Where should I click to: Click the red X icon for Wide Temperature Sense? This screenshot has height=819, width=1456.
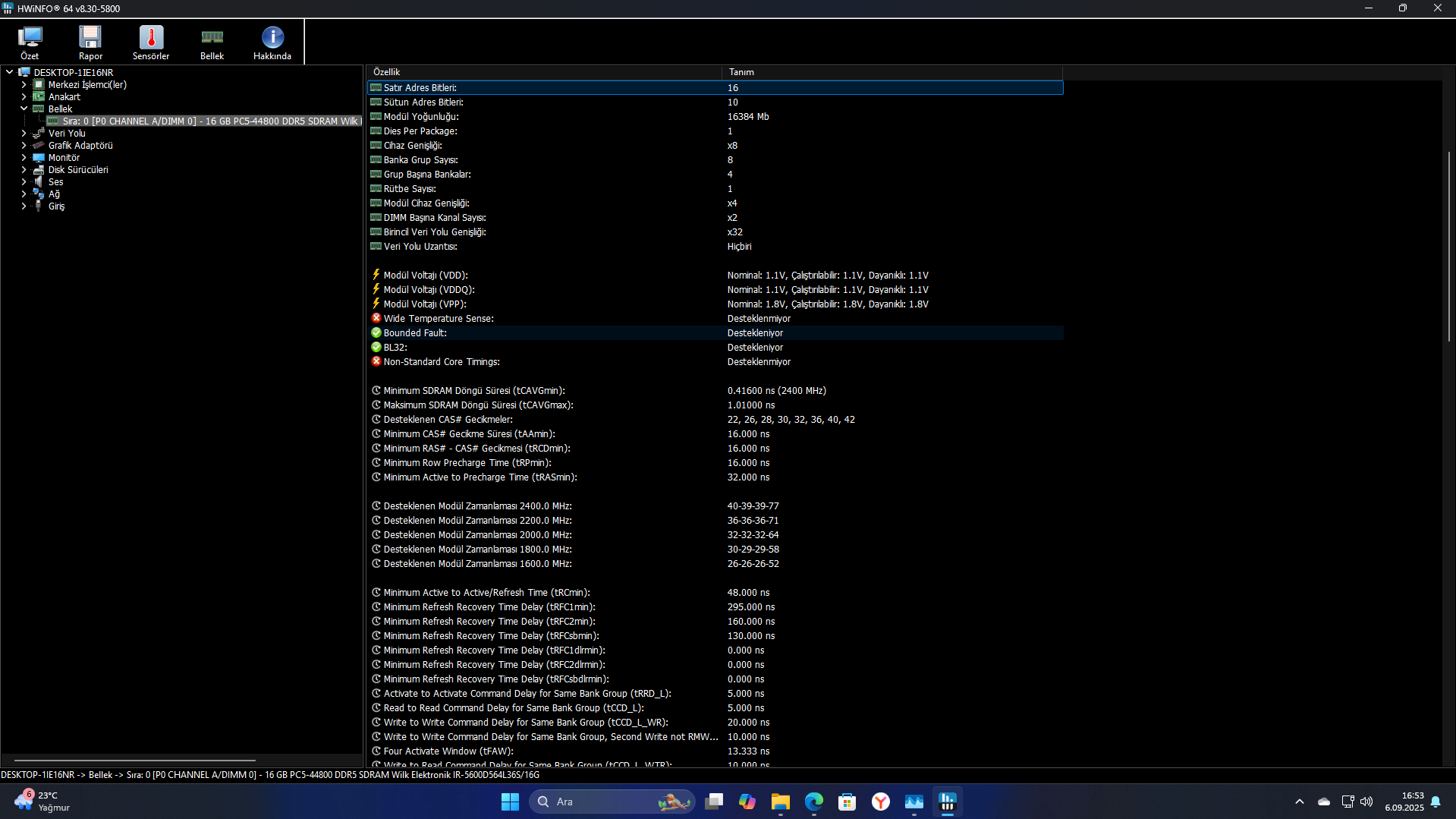tap(376, 318)
